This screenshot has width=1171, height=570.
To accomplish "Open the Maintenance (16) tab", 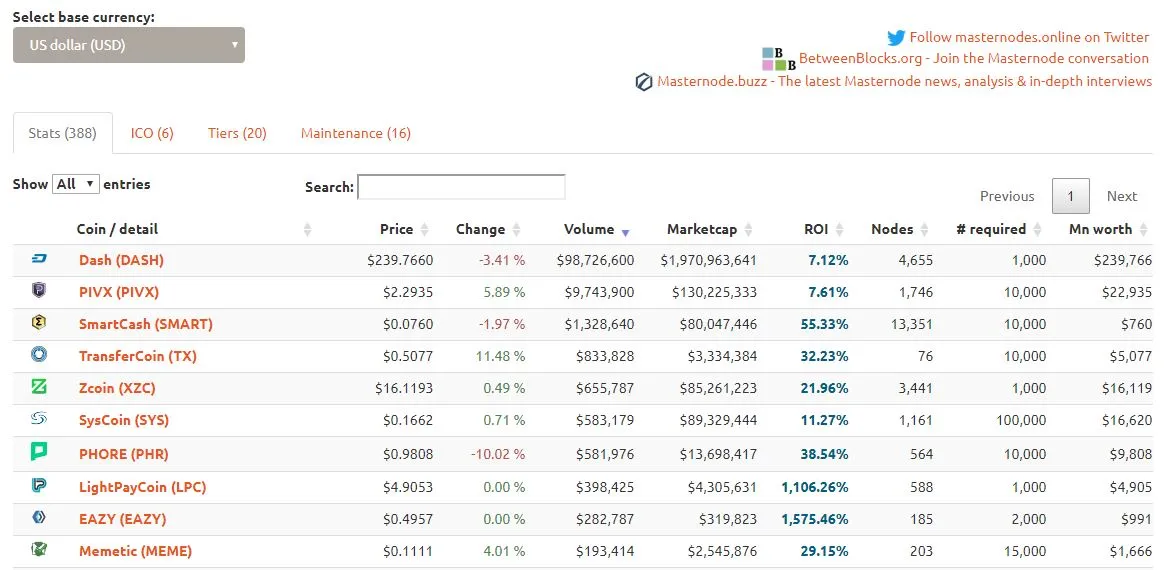I will pyautogui.click(x=355, y=133).
